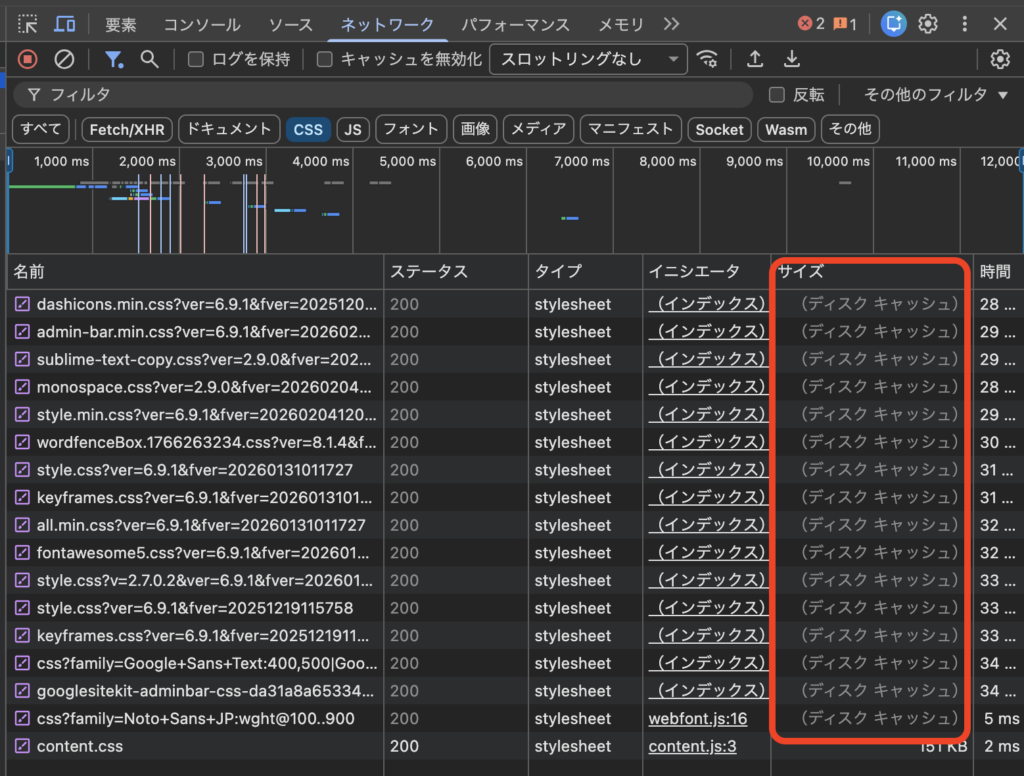Image resolution: width=1024 pixels, height=776 pixels.
Task: Stop recording the network log
Action: click(28, 58)
